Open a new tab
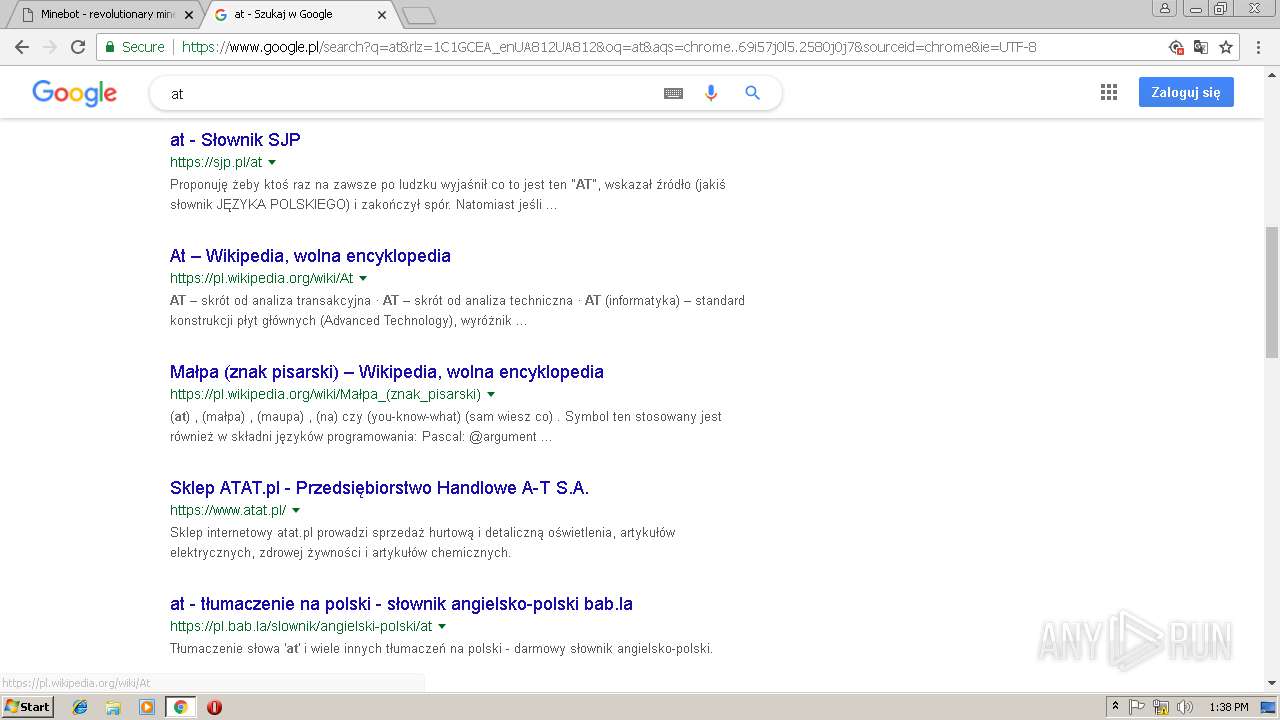The image size is (1280, 720). click(419, 15)
